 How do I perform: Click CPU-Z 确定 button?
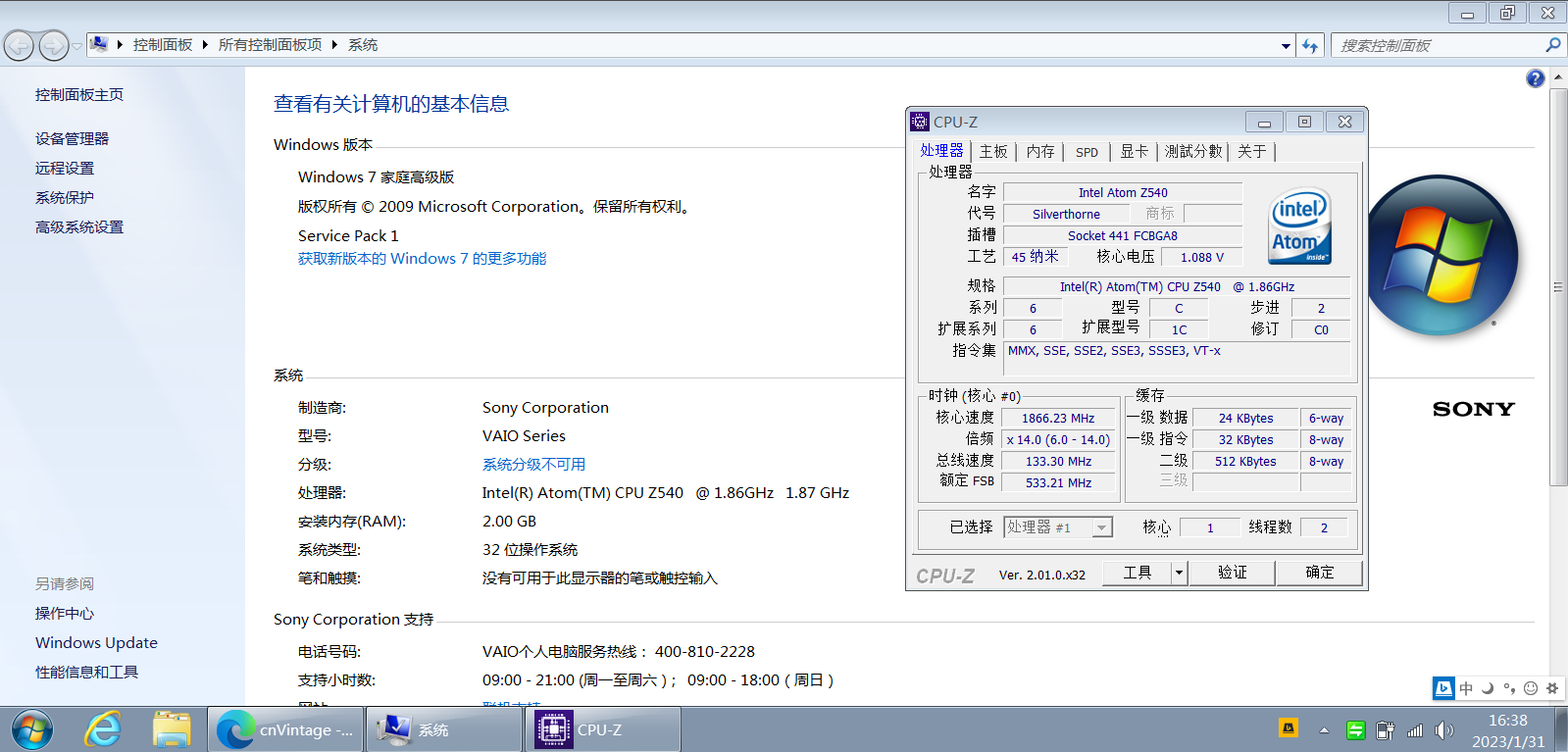pyautogui.click(x=1320, y=573)
